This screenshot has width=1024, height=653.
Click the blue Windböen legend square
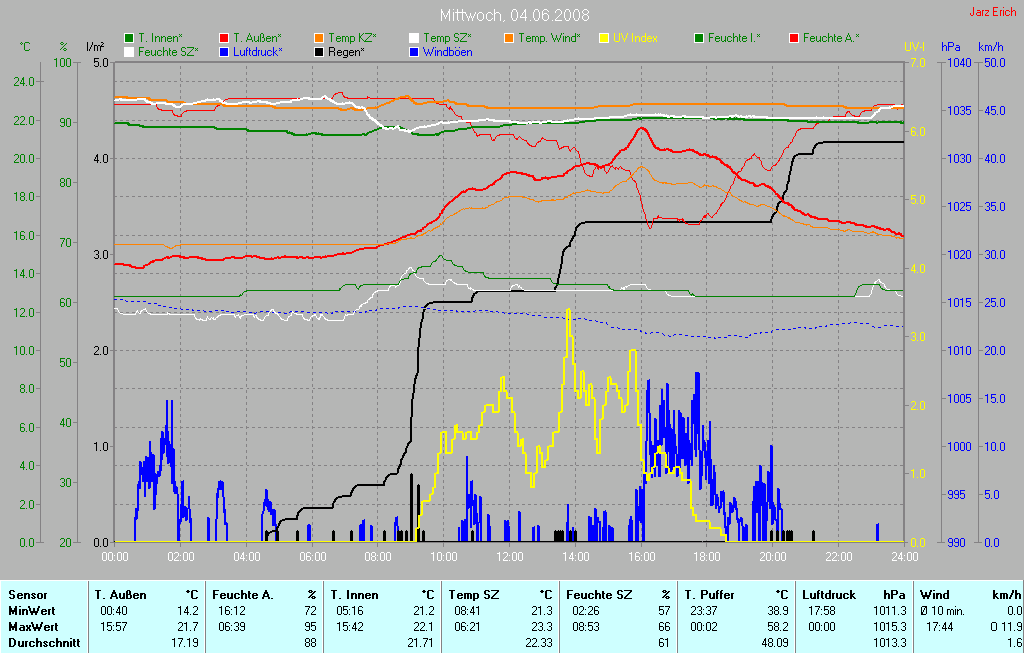pos(415,51)
